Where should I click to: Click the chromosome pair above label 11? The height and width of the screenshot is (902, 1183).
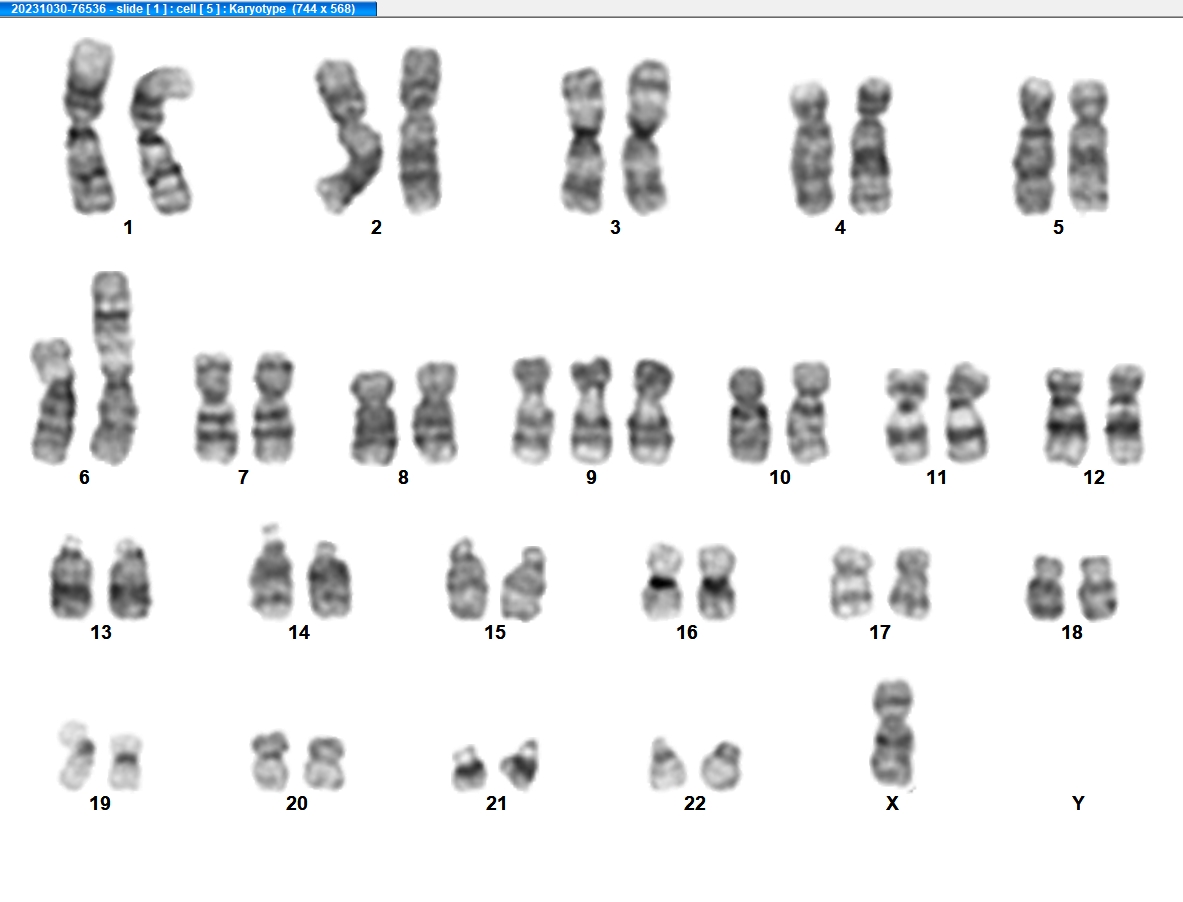pyautogui.click(x=937, y=413)
